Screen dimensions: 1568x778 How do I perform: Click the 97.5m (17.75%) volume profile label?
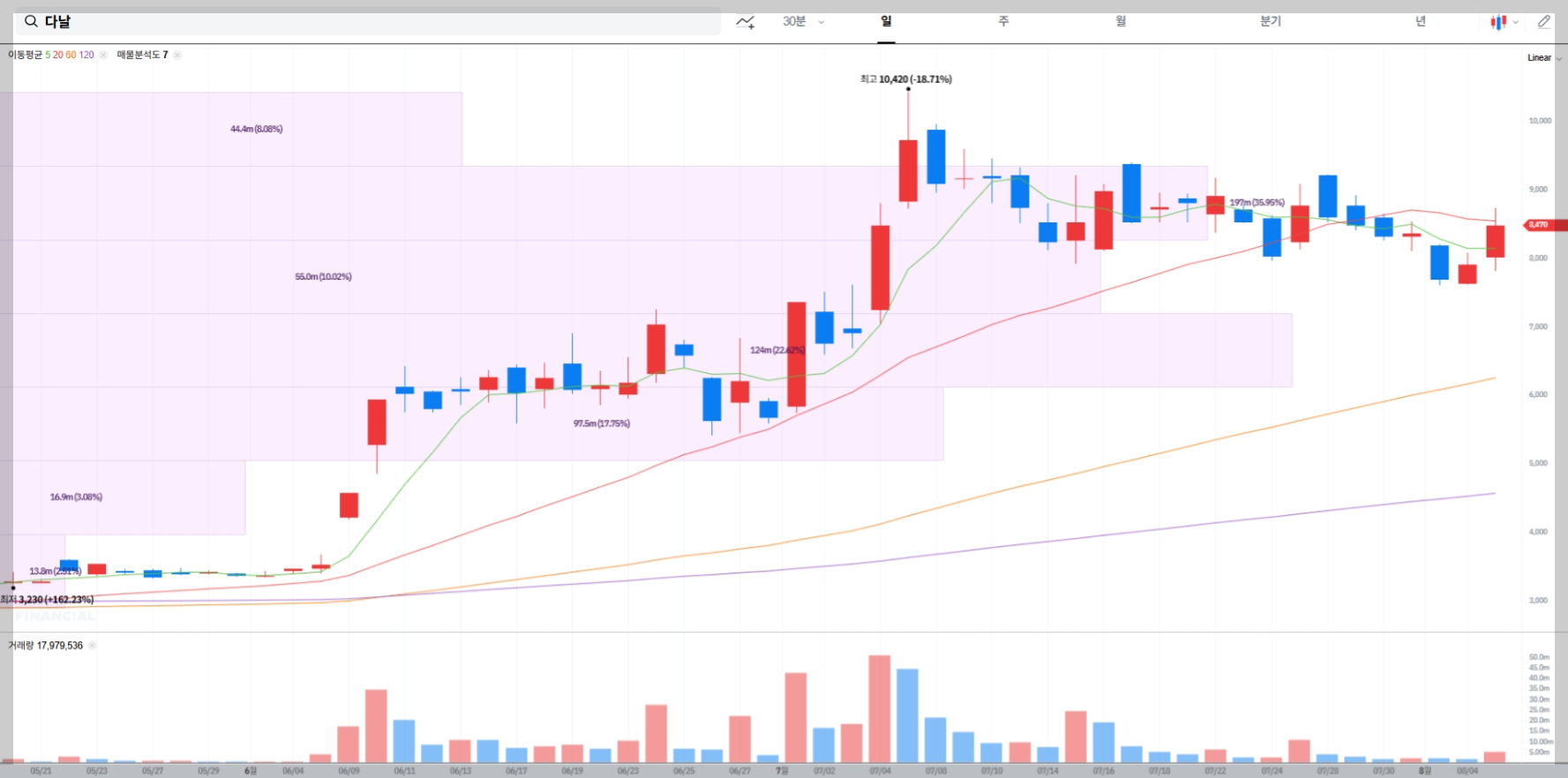tap(602, 423)
